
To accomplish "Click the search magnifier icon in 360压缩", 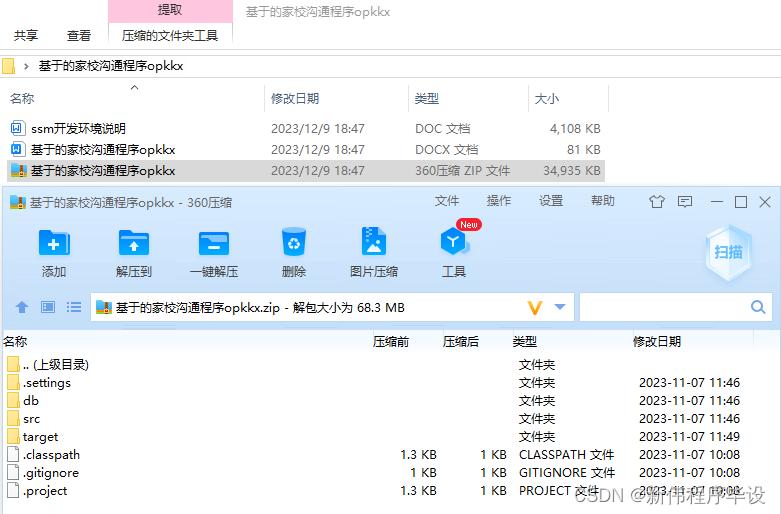I will (x=758, y=307).
